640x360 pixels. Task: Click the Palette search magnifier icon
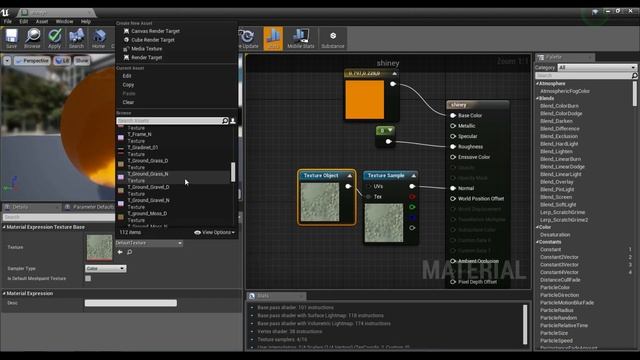click(634, 76)
